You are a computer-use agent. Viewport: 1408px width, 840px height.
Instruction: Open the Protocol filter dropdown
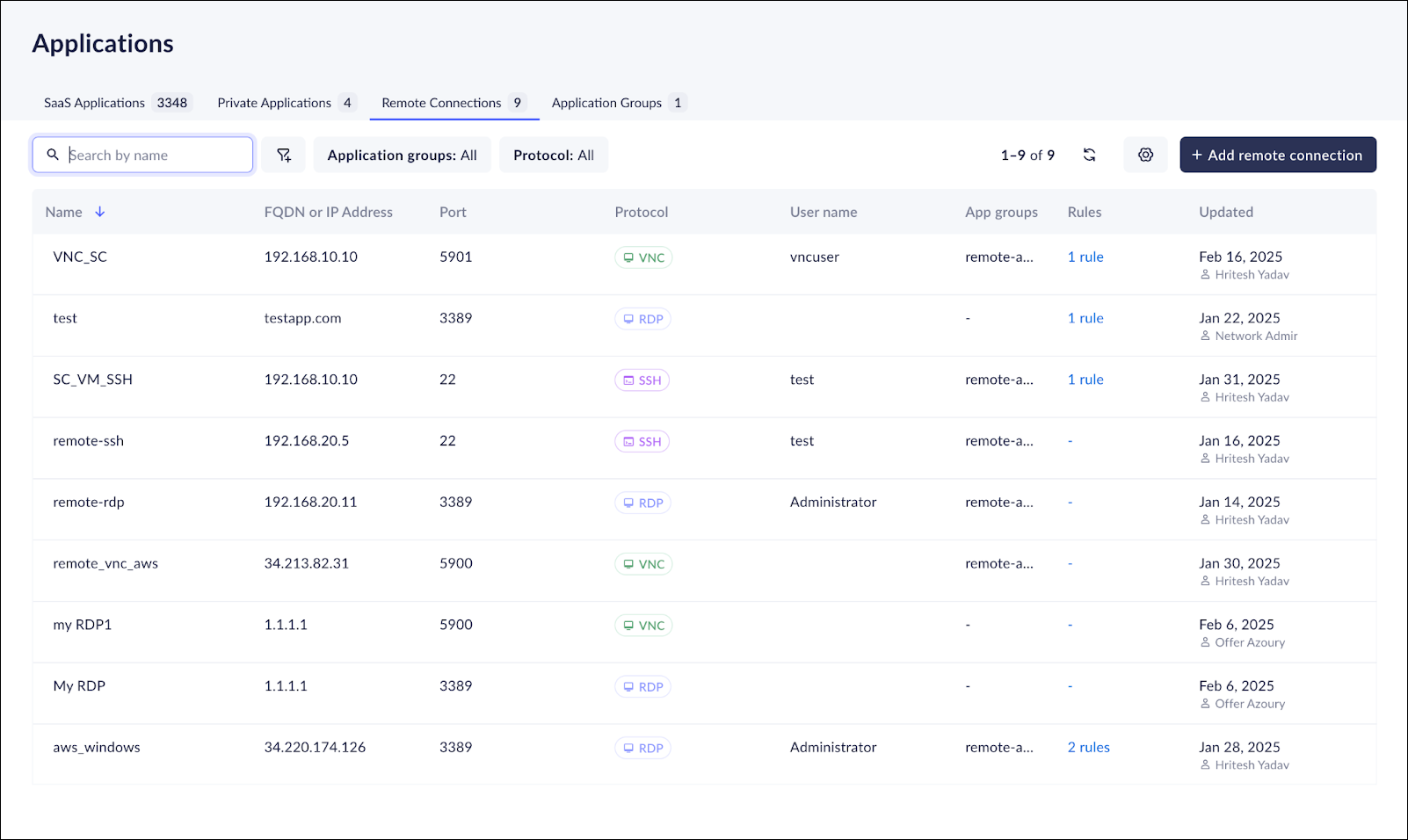[x=553, y=155]
